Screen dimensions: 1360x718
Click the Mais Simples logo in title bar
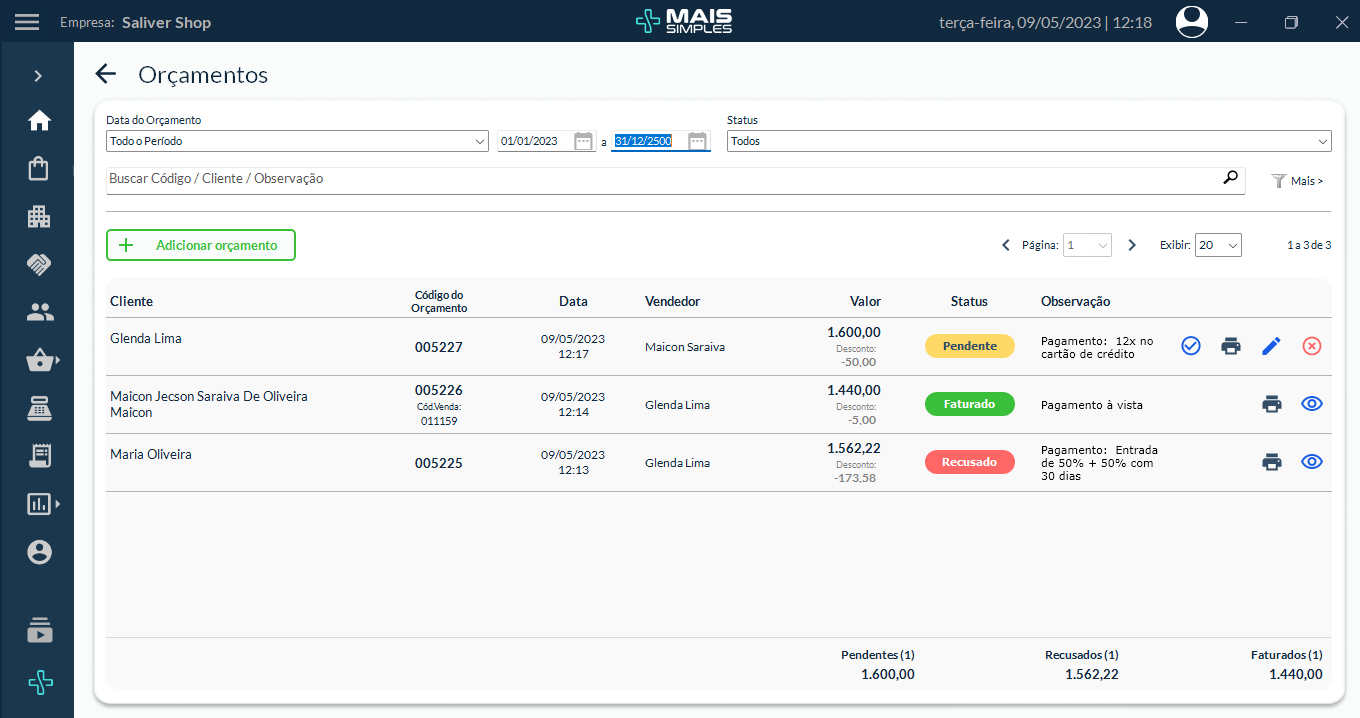[683, 21]
